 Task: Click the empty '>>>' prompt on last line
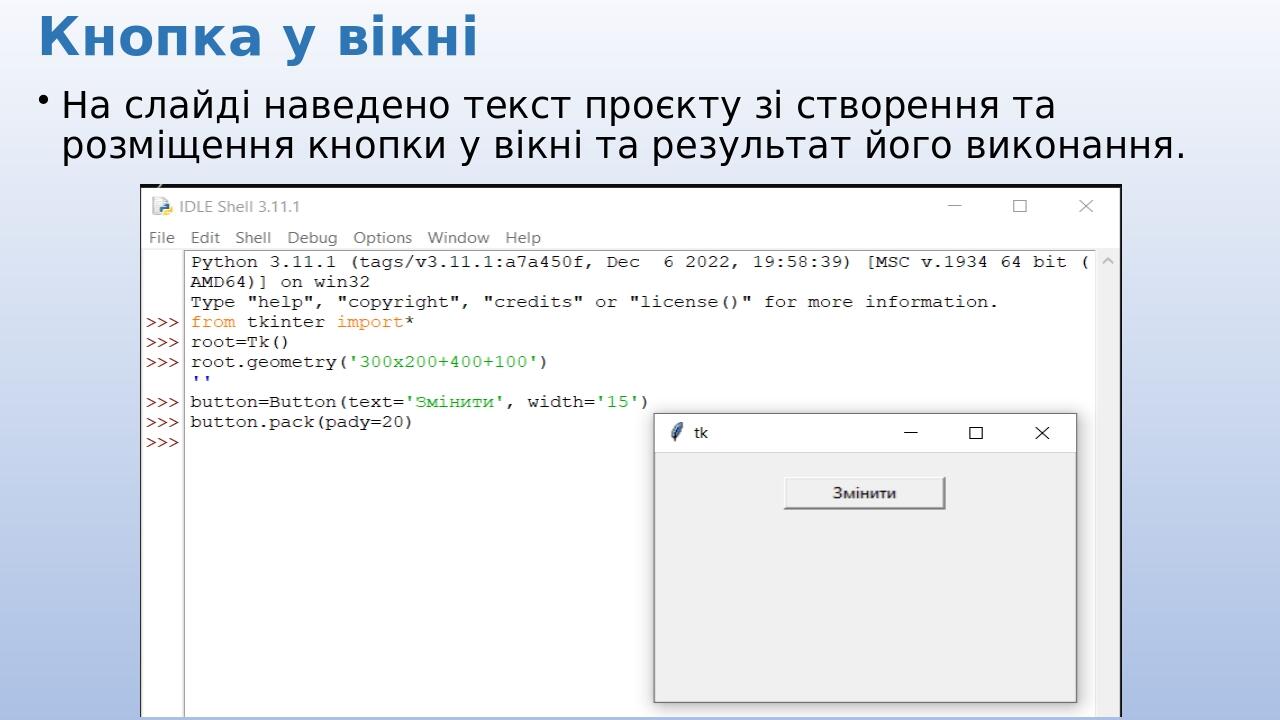162,442
